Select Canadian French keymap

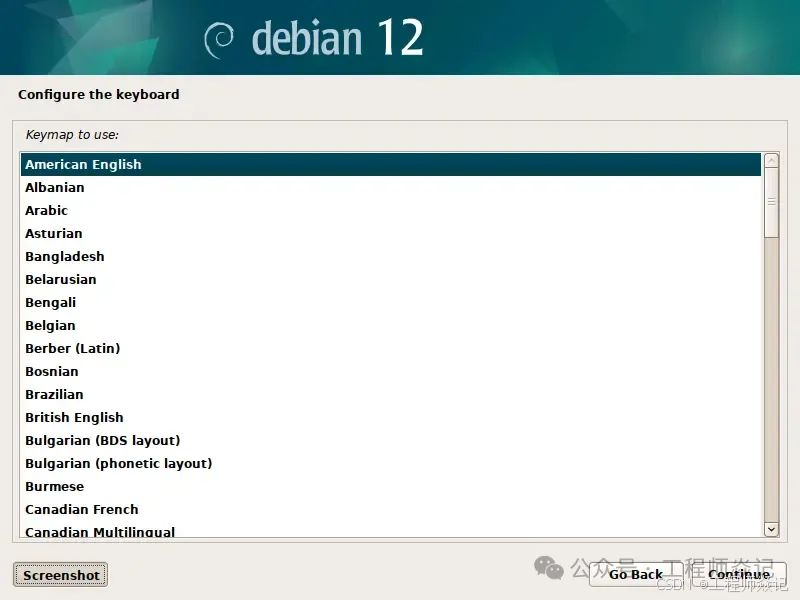pos(391,509)
